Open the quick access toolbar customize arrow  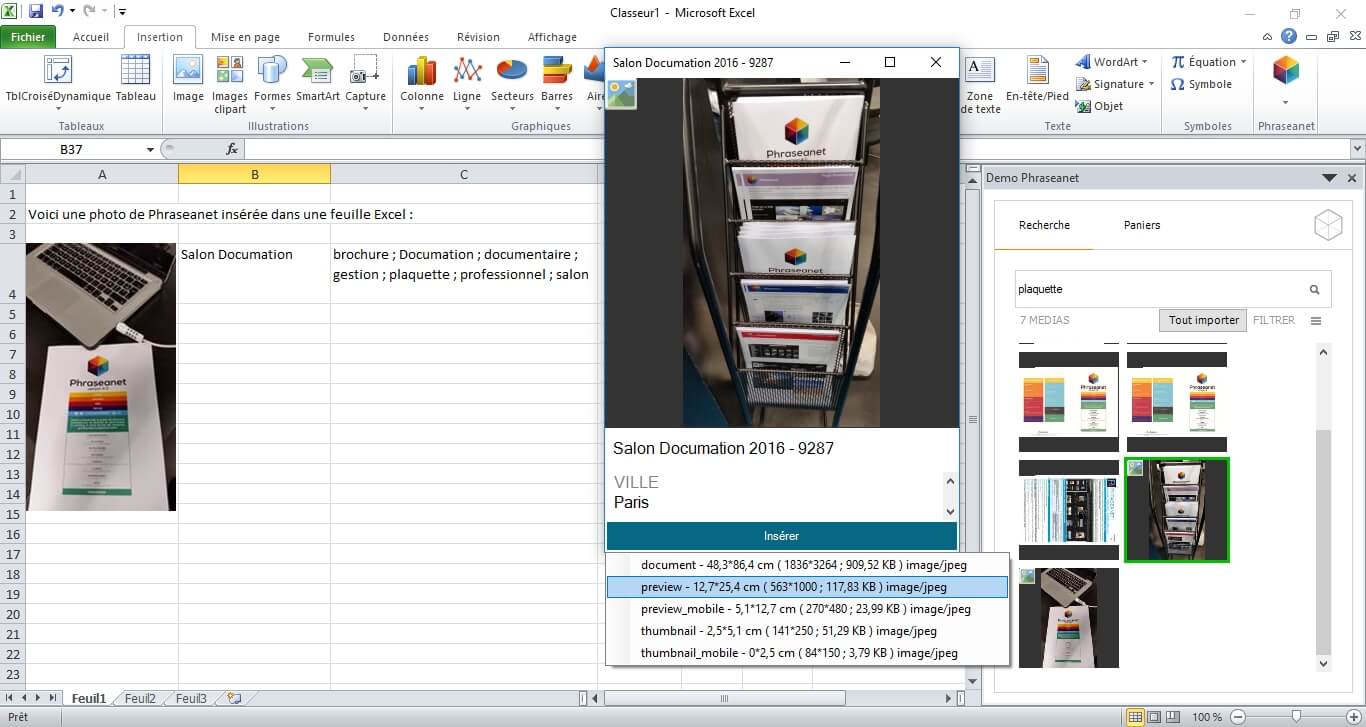coord(122,12)
